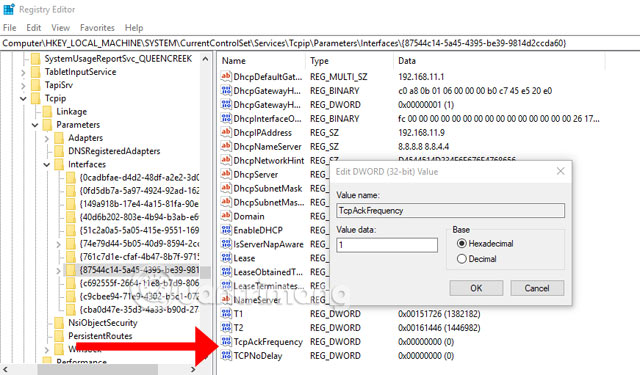Open the File menu
Viewport: 640px width, 375px height.
click(x=9, y=28)
